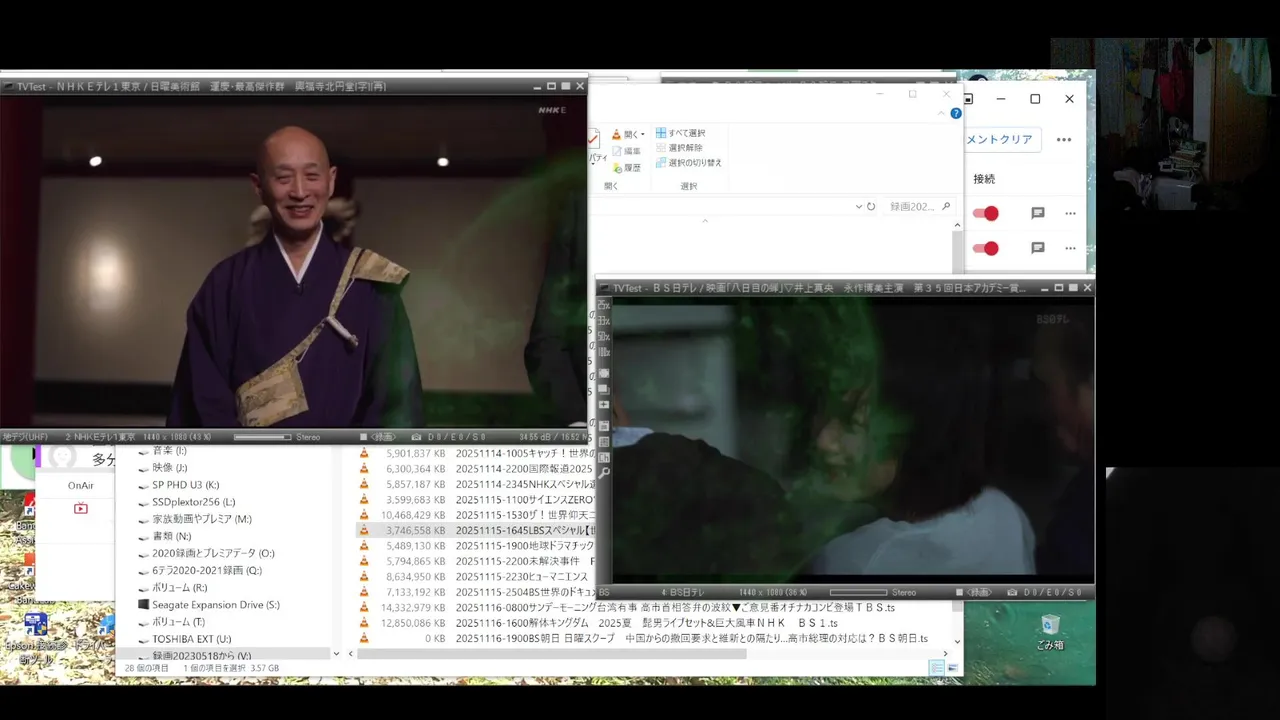Screen dimensions: 1280x720
Task: Click camera capture icon in NHK Eテレ status bar
Action: [415, 437]
